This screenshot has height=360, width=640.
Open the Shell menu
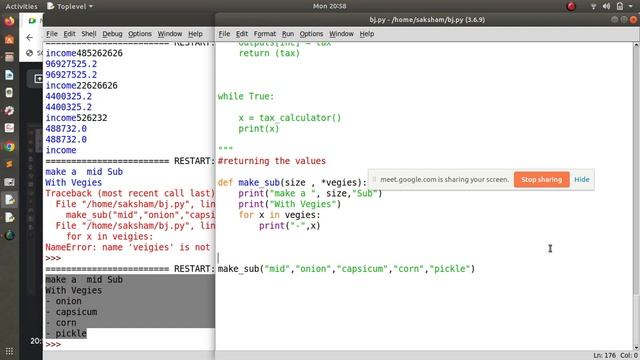[89, 34]
